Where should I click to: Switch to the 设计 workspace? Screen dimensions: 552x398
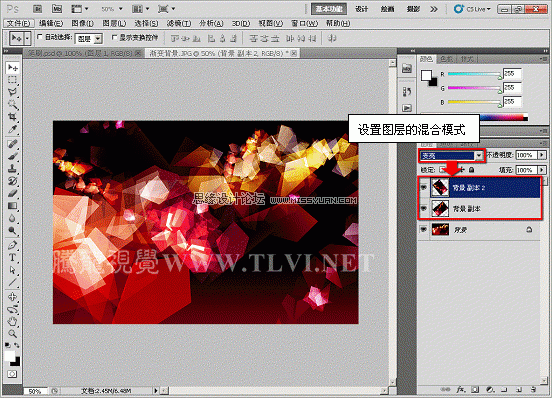click(362, 9)
